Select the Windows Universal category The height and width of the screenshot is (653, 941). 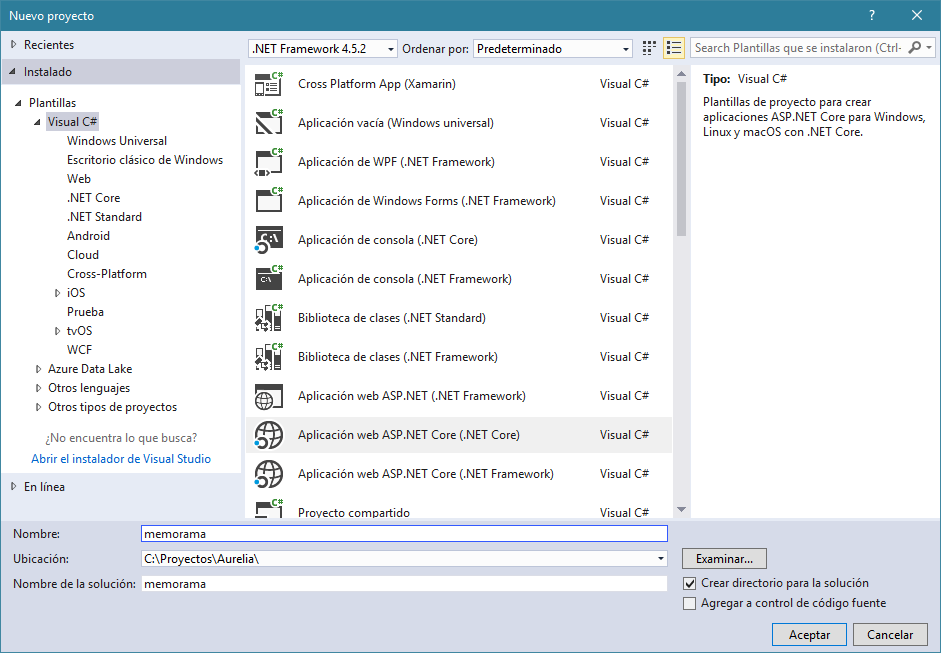pos(117,141)
